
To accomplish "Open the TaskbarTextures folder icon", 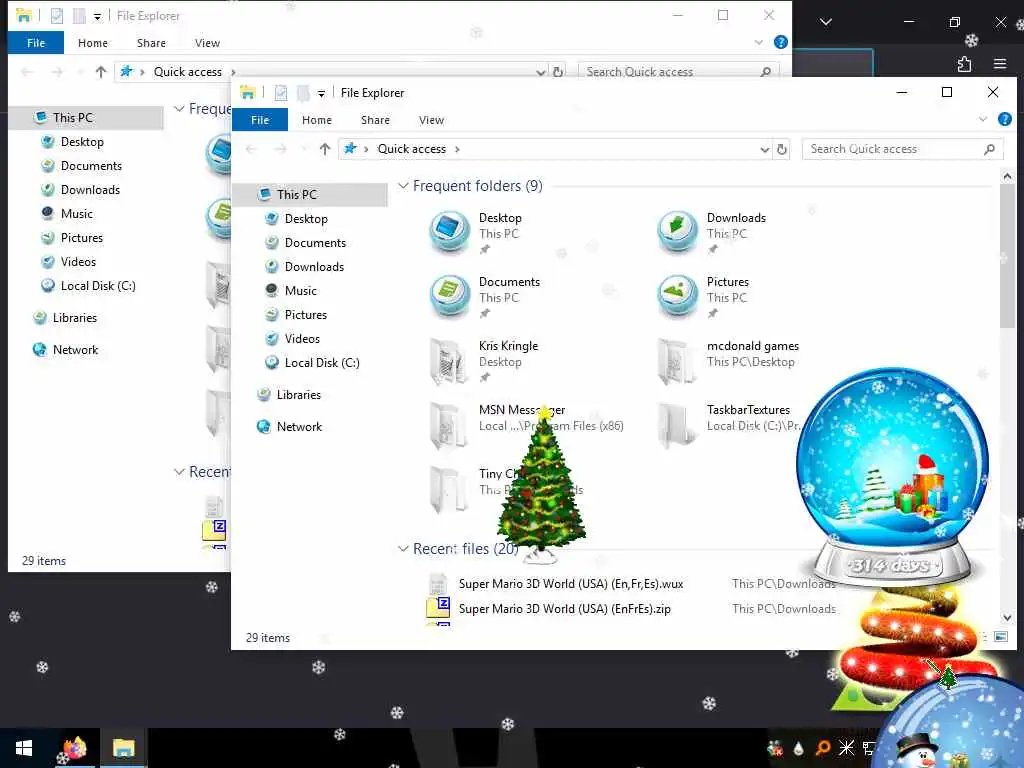I will point(677,424).
